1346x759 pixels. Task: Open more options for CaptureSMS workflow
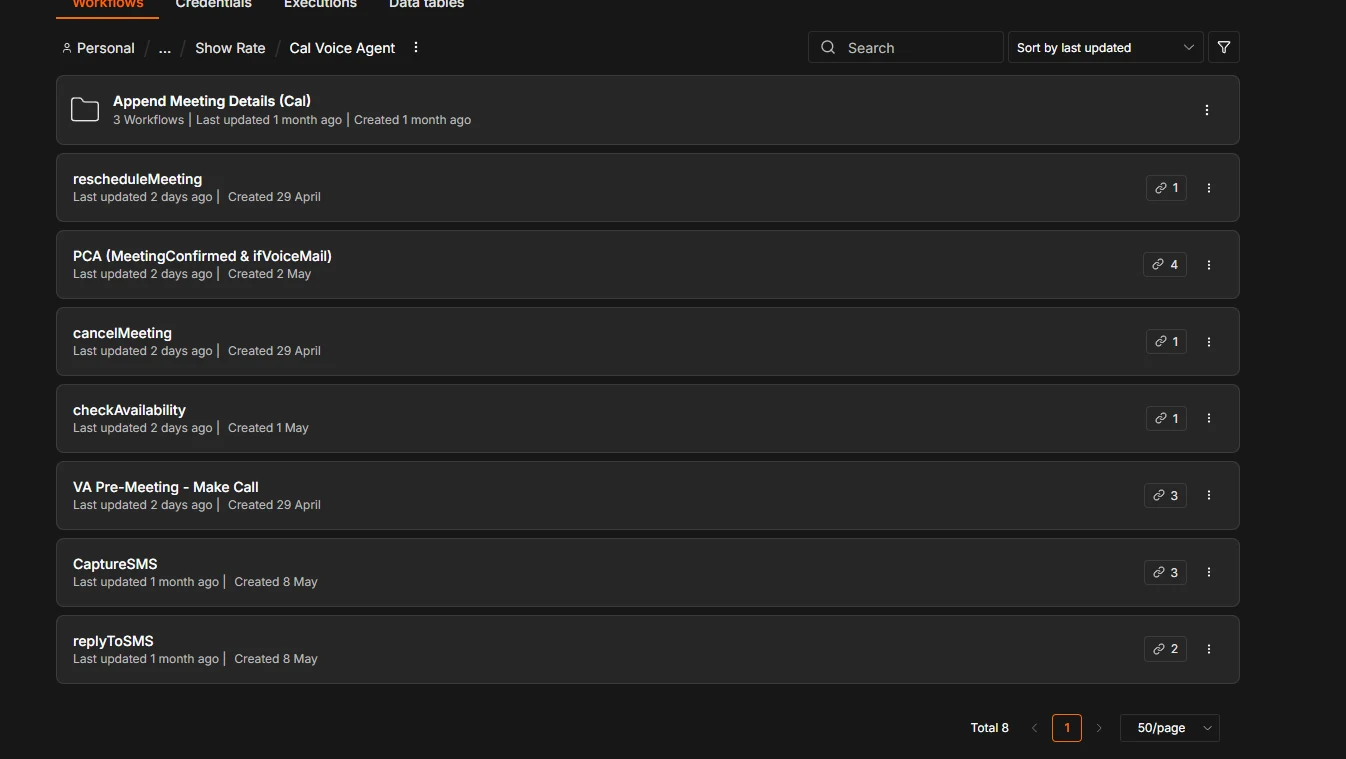[1209, 573]
